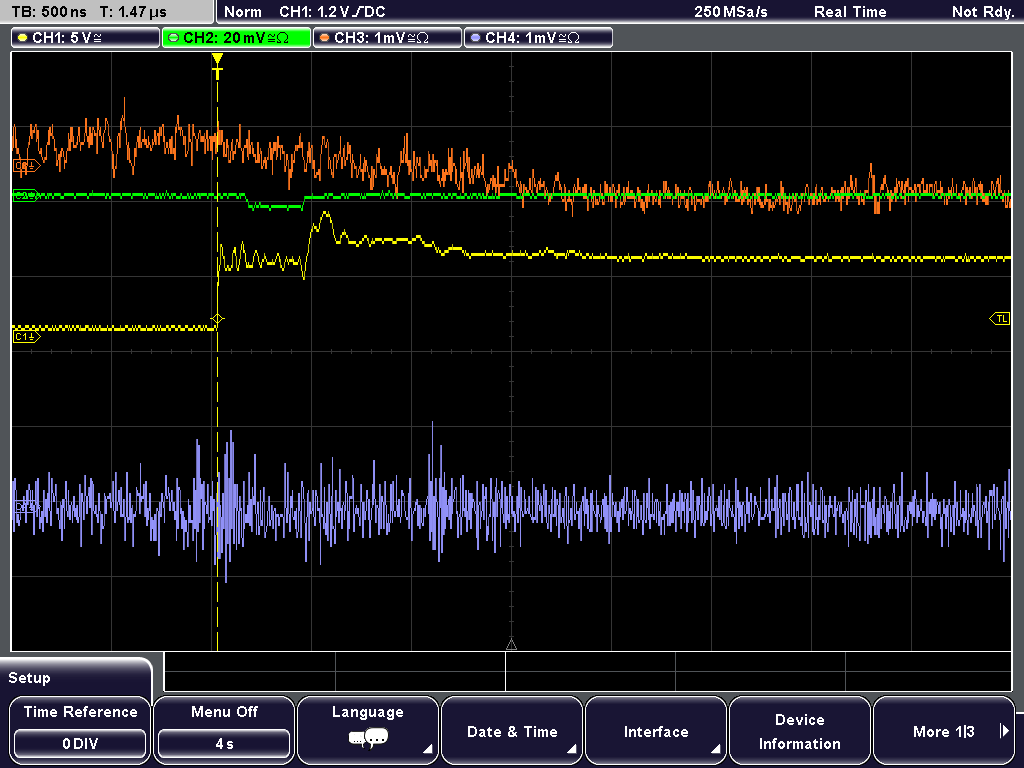Image resolution: width=1024 pixels, height=768 pixels.
Task: Click the green C2 ground reference marker
Action: [x=26, y=195]
